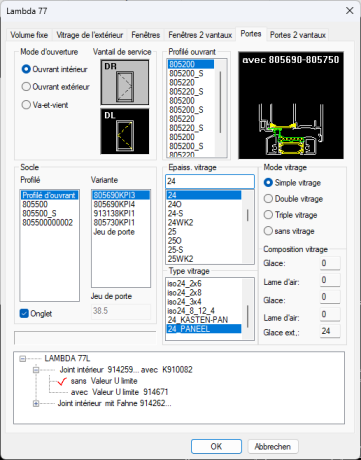Switch to the Fenêtres 2 vantaux tab
Screen dimensions: 361x460
[x=200, y=35]
